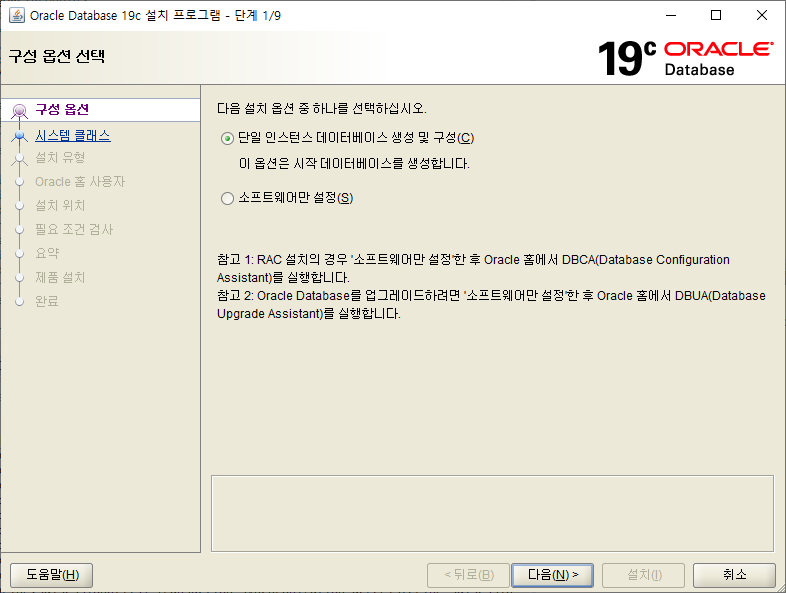The width and height of the screenshot is (786, 593).
Task: Click the 구성 옵션 current-step marker icon
Action: [x=20, y=111]
